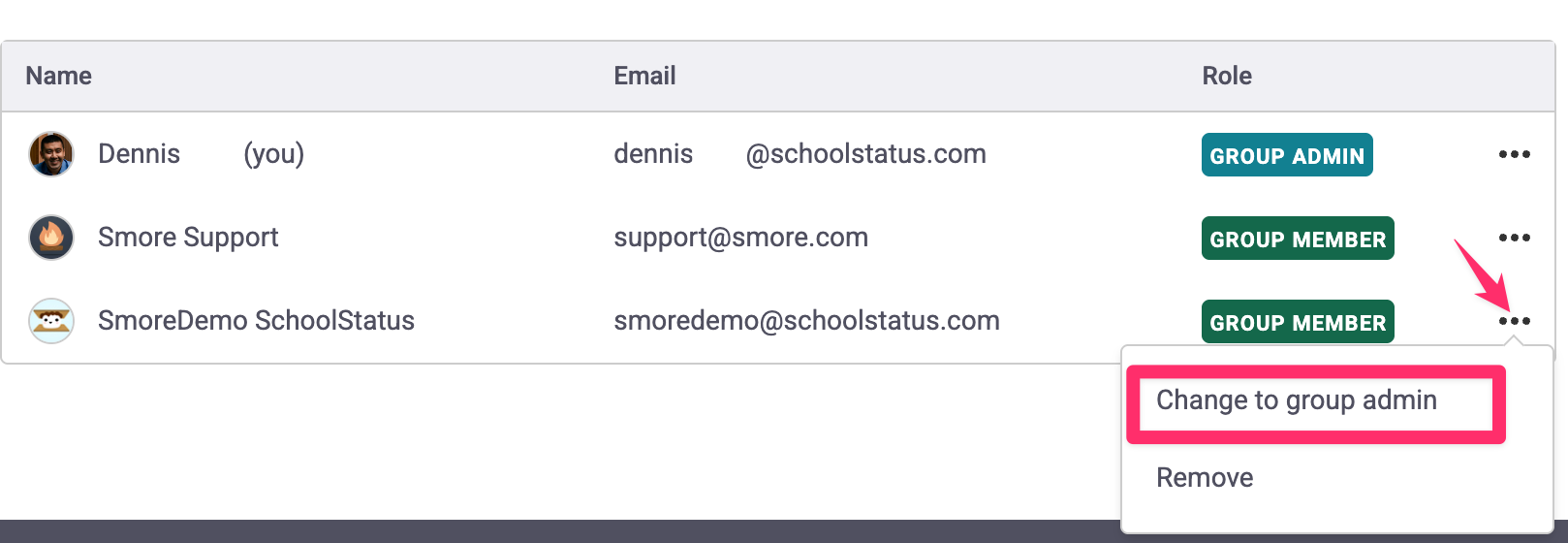
Task: Click SmoreDemo SchoolStatus's GROUP MEMBER badge
Action: click(x=1298, y=322)
